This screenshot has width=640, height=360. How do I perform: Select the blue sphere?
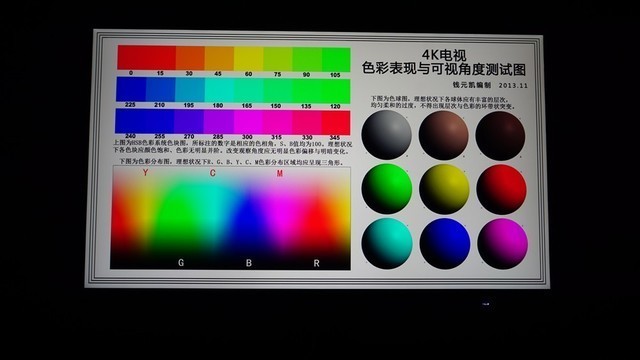445,244
